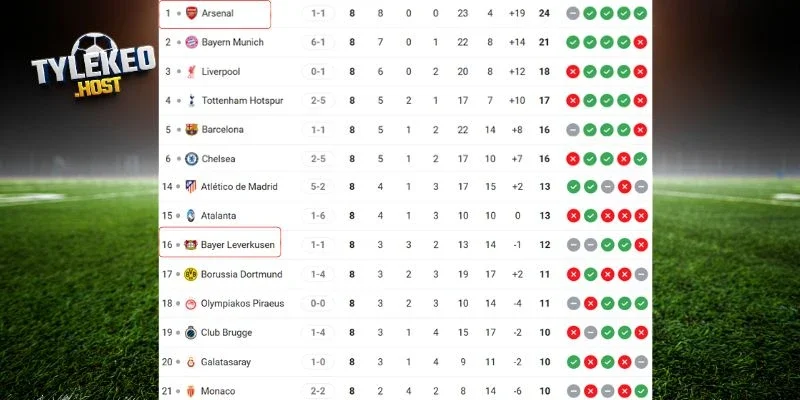Click Galatasaray's first green win indicator
The height and width of the screenshot is (400, 800).
pos(573,361)
